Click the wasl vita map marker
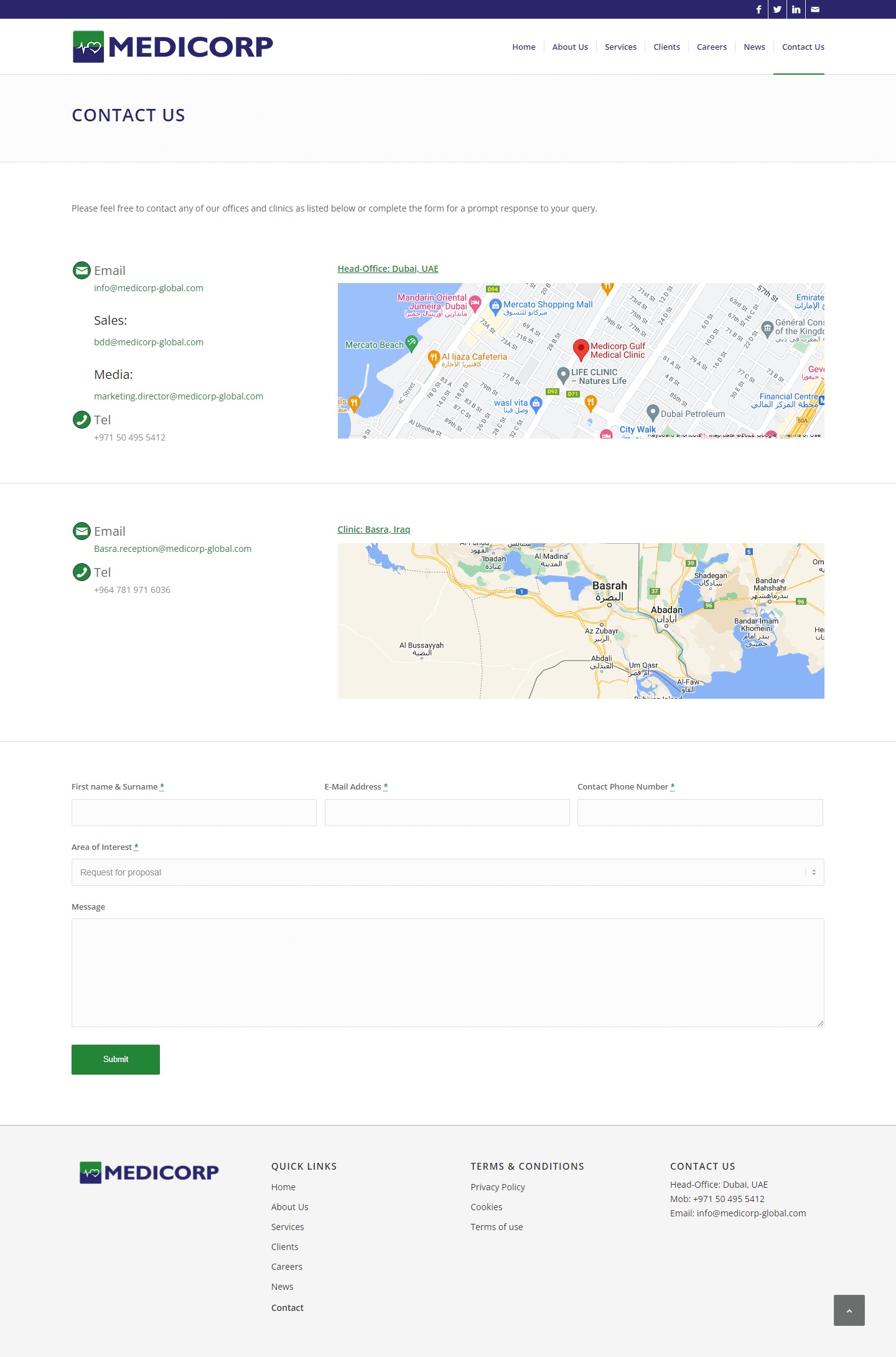This screenshot has width=896, height=1357. point(536,404)
